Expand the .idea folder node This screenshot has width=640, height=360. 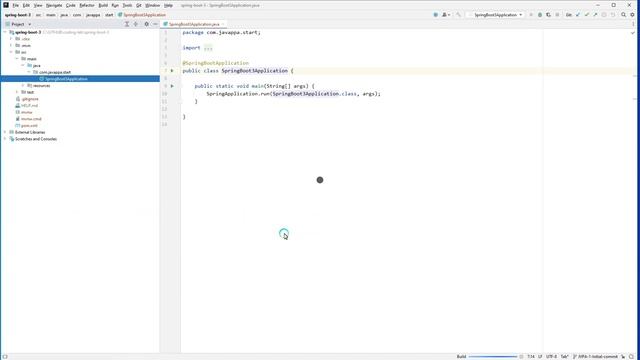pyautogui.click(x=11, y=39)
